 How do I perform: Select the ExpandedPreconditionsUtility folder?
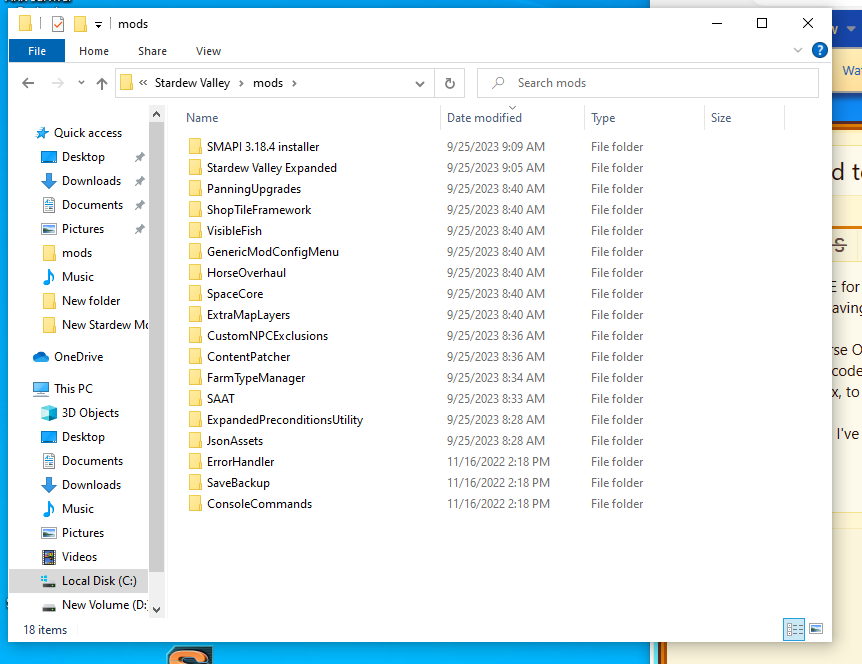(x=285, y=420)
